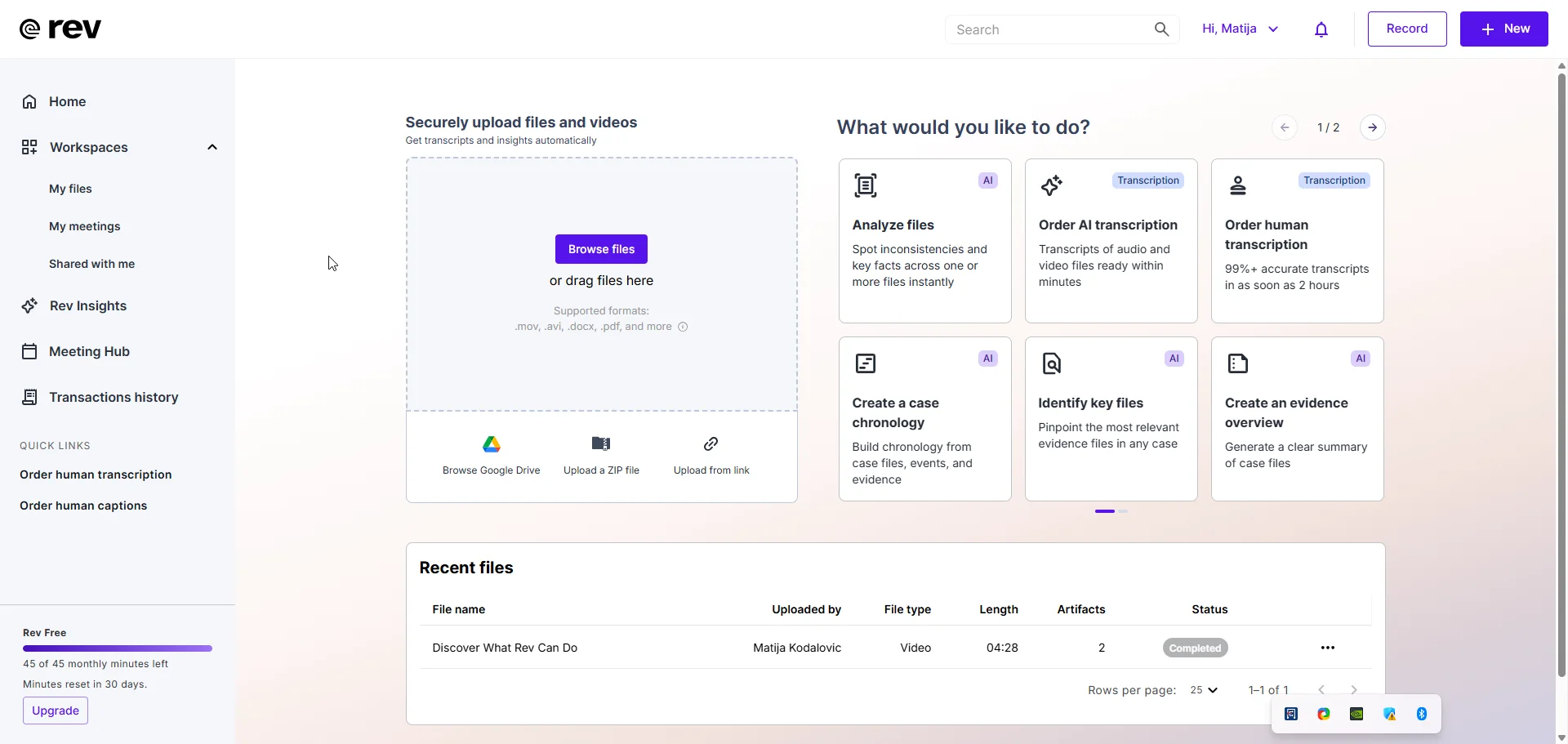Click the Upload from link label
1568x744 pixels.
711,470
